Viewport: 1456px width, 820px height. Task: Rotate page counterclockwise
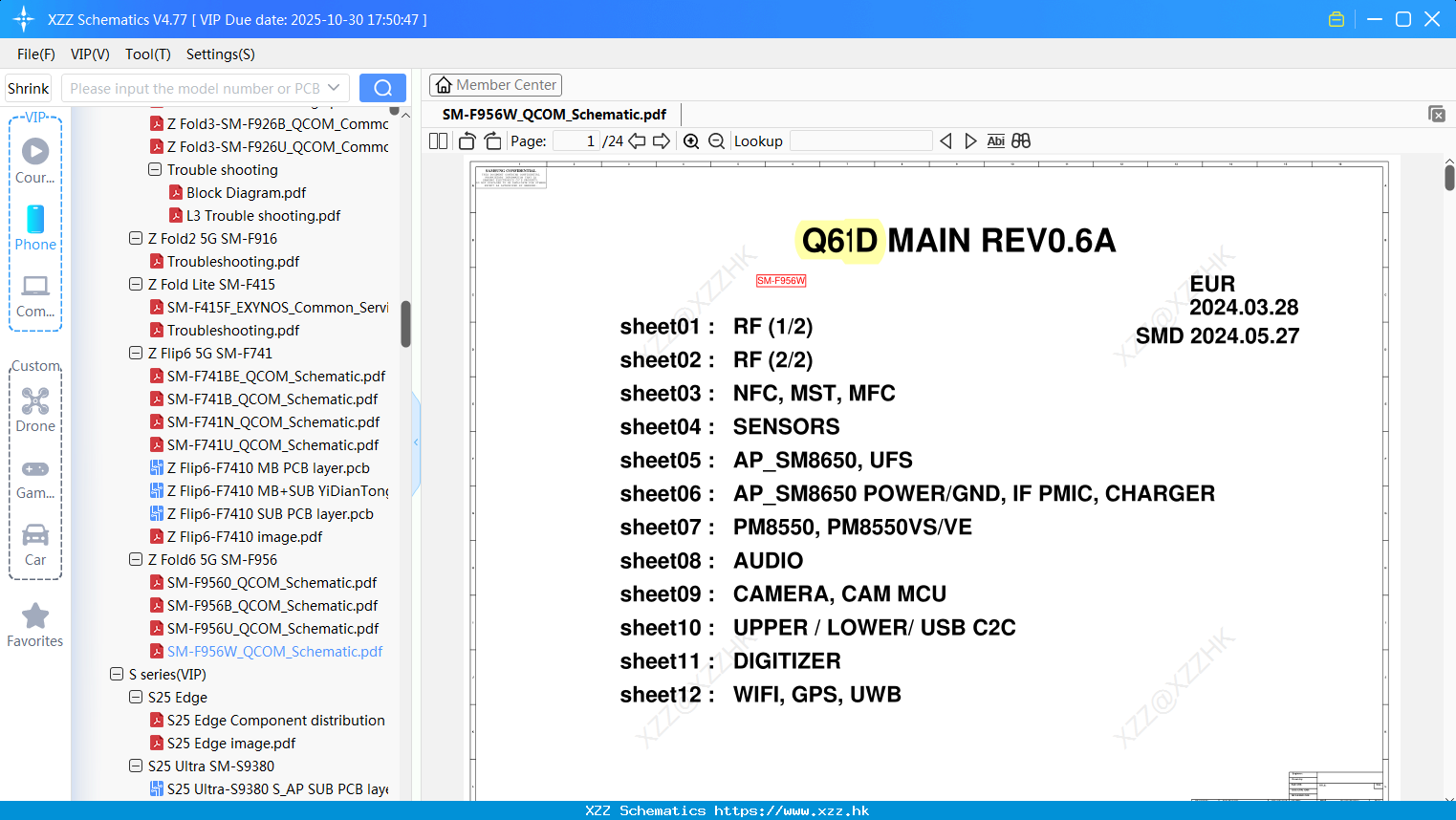[x=467, y=141]
